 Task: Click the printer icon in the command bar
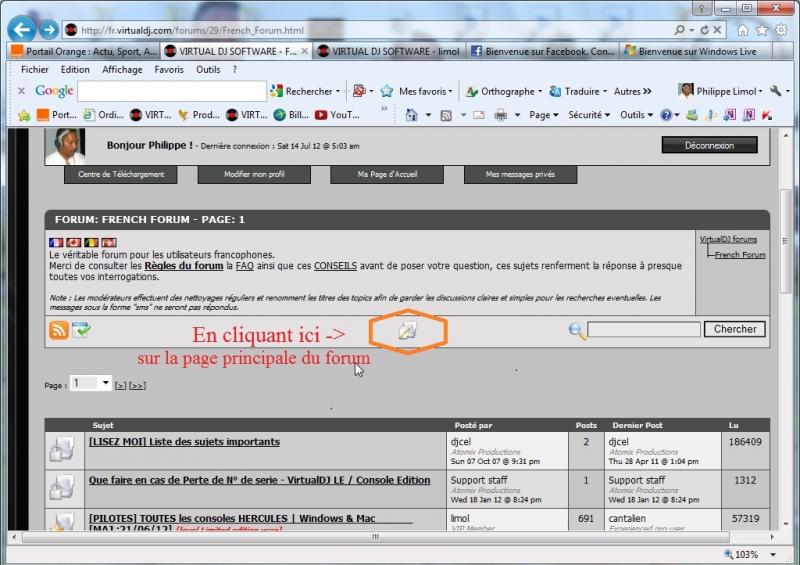[501, 115]
